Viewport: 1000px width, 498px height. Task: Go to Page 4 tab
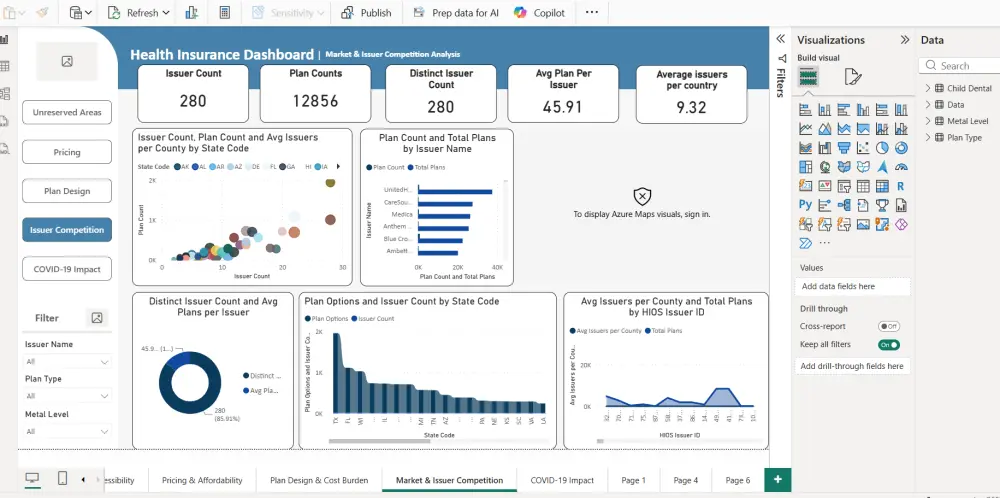click(686, 480)
